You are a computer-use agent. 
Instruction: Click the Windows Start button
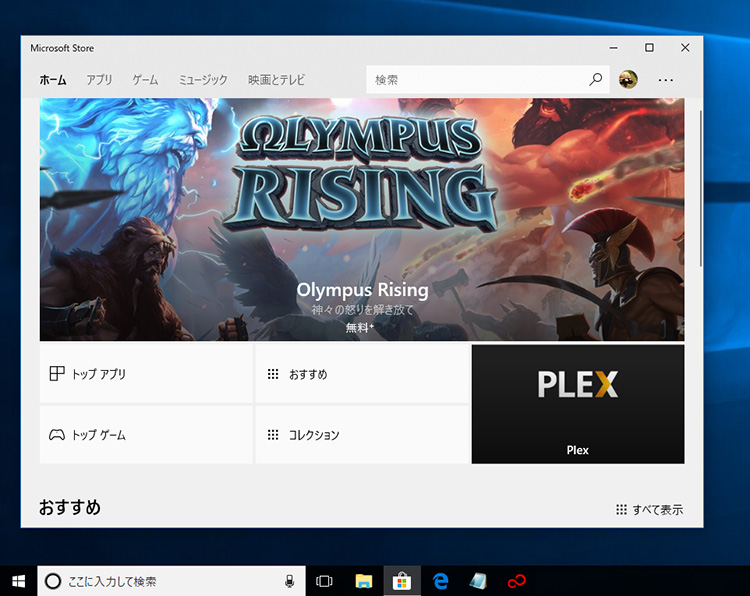[18, 581]
